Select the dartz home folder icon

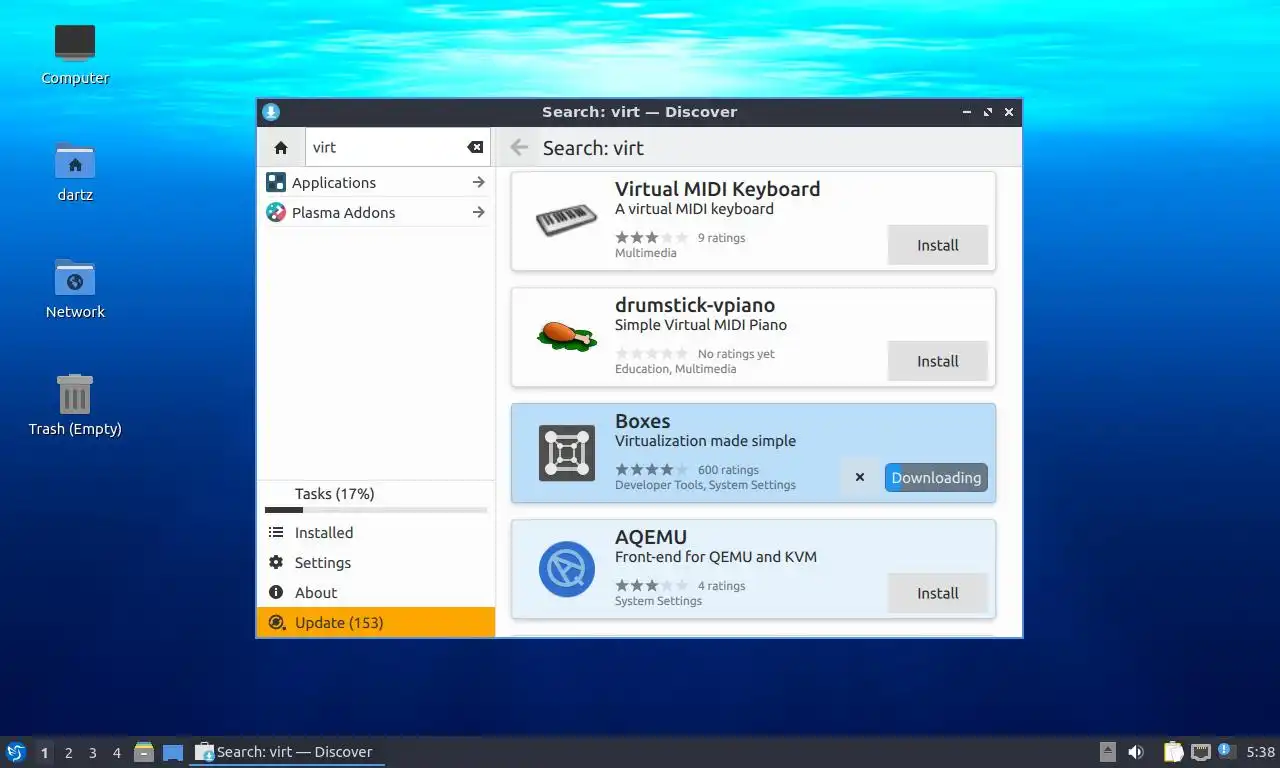click(x=75, y=160)
